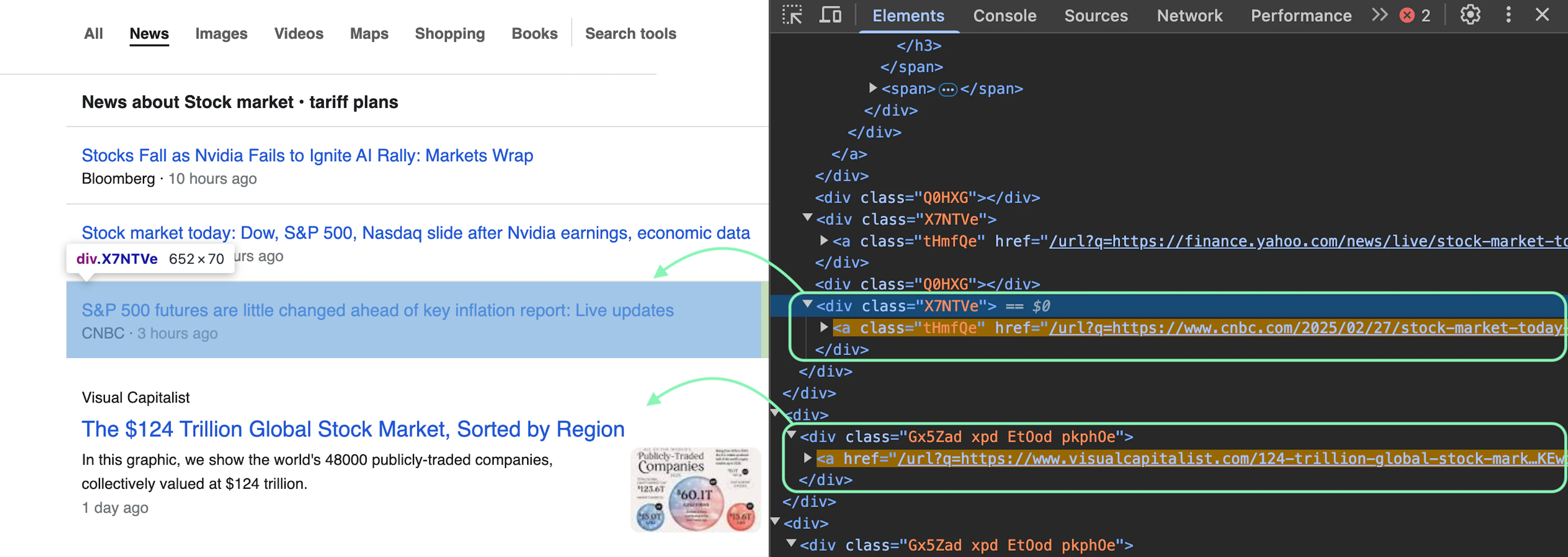Click the snippet about 48000 publicly-traded companies

tap(317, 472)
